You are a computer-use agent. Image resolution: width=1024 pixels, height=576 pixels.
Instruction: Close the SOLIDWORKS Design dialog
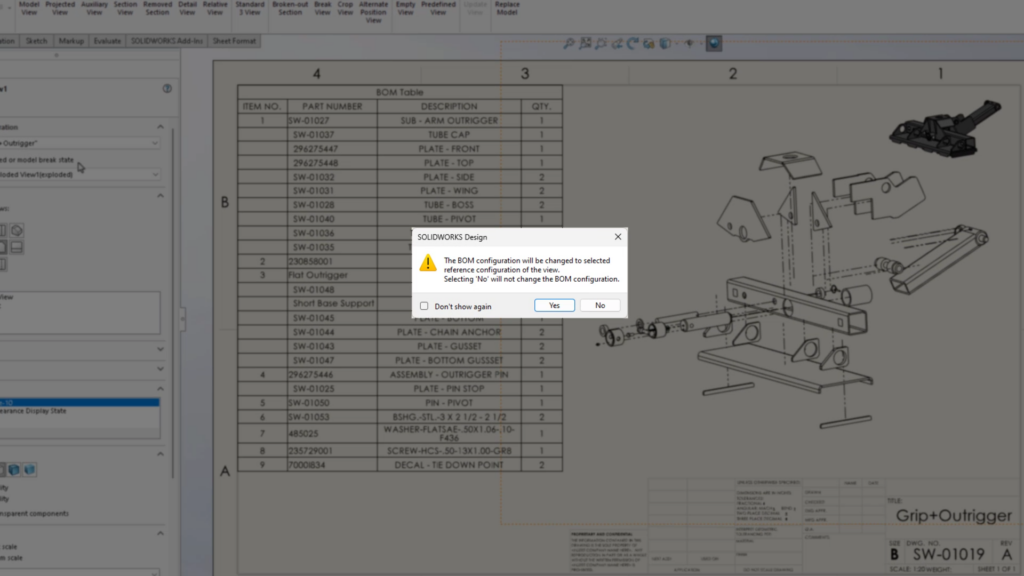pos(618,237)
